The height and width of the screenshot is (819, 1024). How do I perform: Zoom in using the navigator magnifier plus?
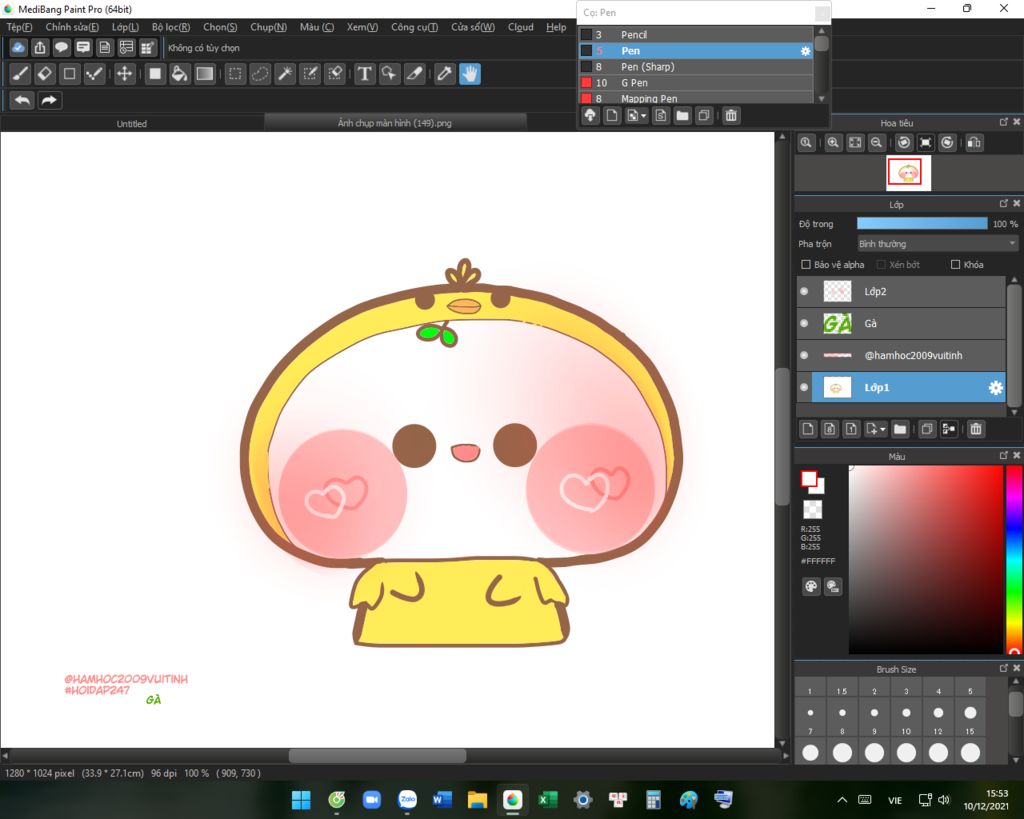coord(833,142)
